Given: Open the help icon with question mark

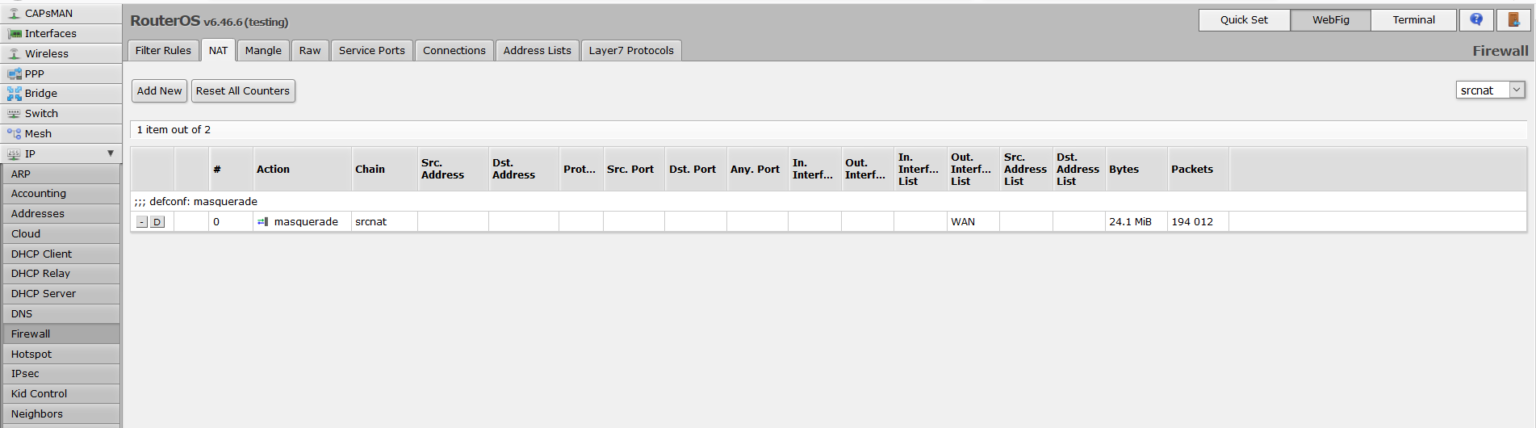Looking at the screenshot, I should 1476,20.
